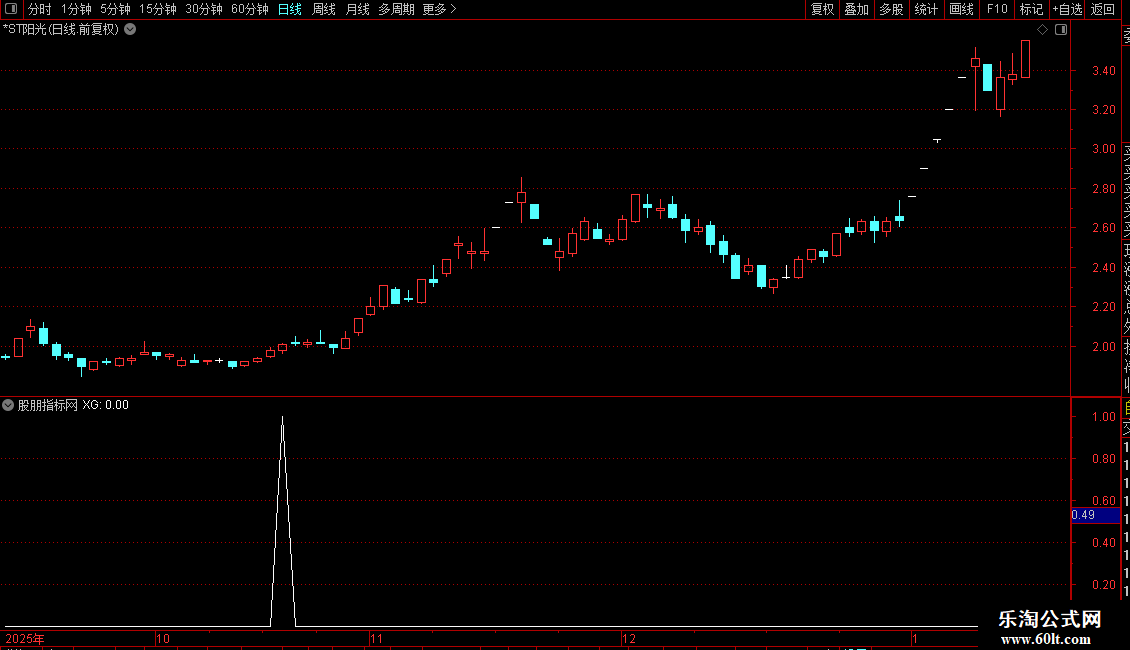Select the 5分钟 period tab

(115, 9)
